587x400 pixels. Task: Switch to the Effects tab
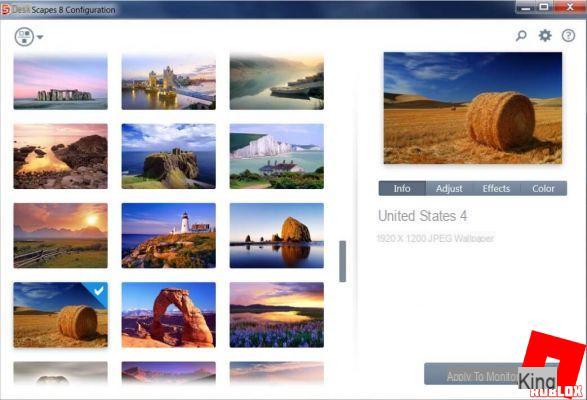496,188
